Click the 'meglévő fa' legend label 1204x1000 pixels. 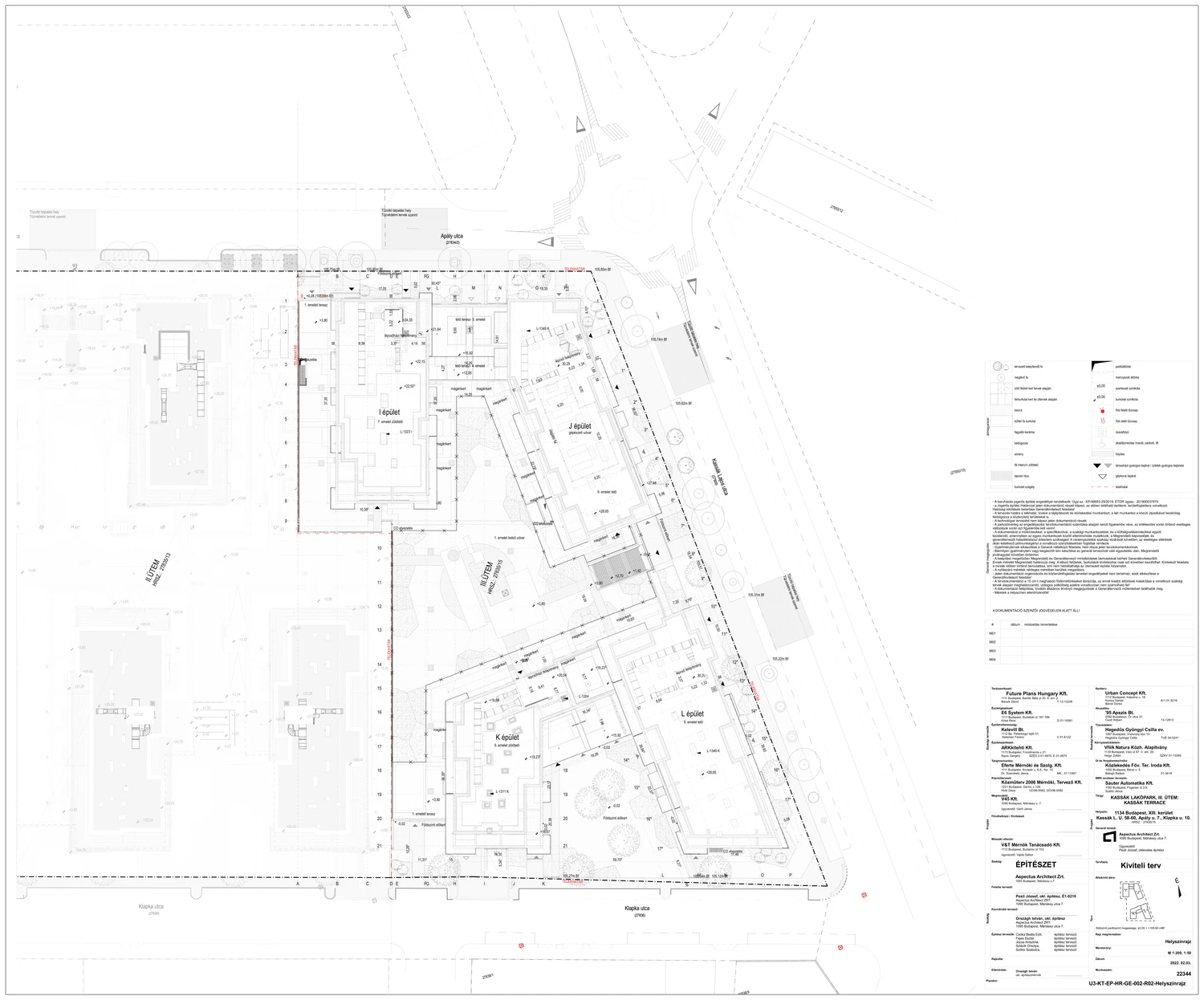[x=1021, y=376]
